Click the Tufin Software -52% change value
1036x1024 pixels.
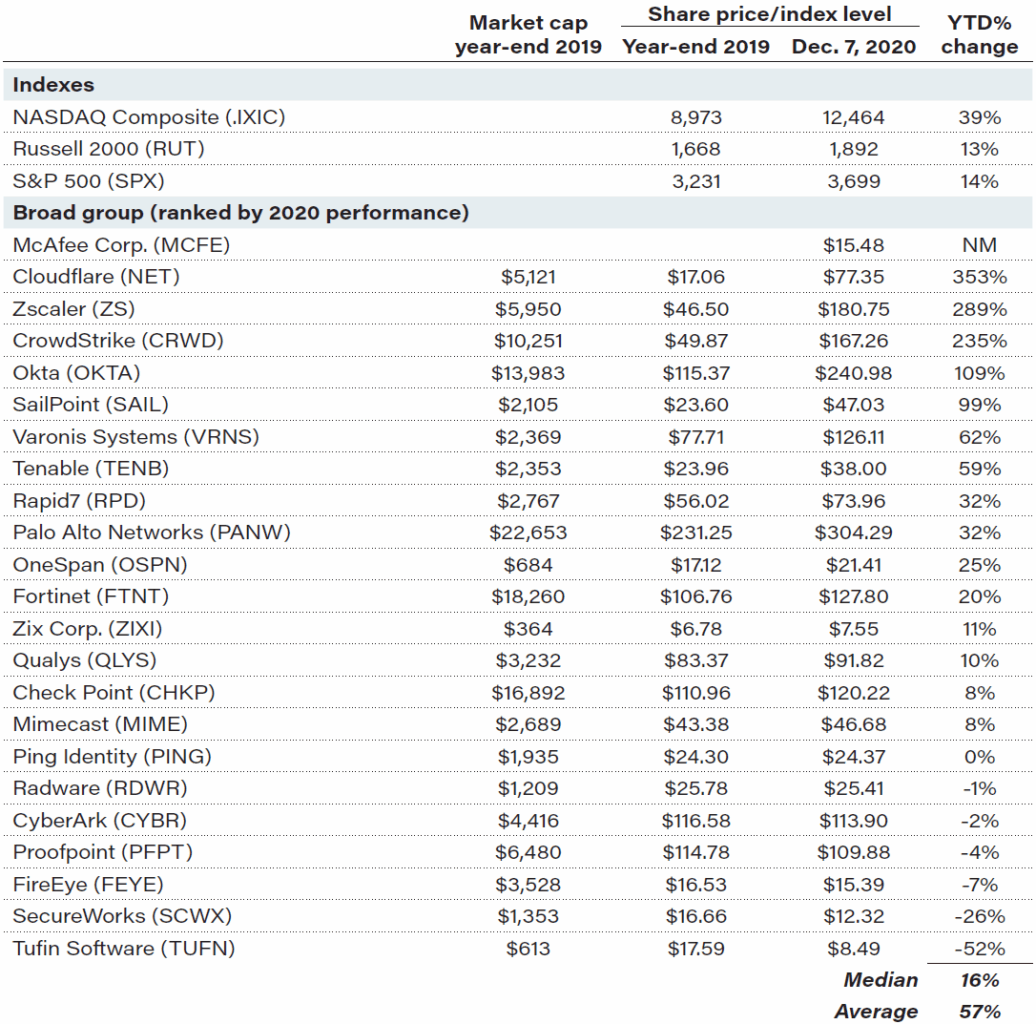[x=980, y=949]
